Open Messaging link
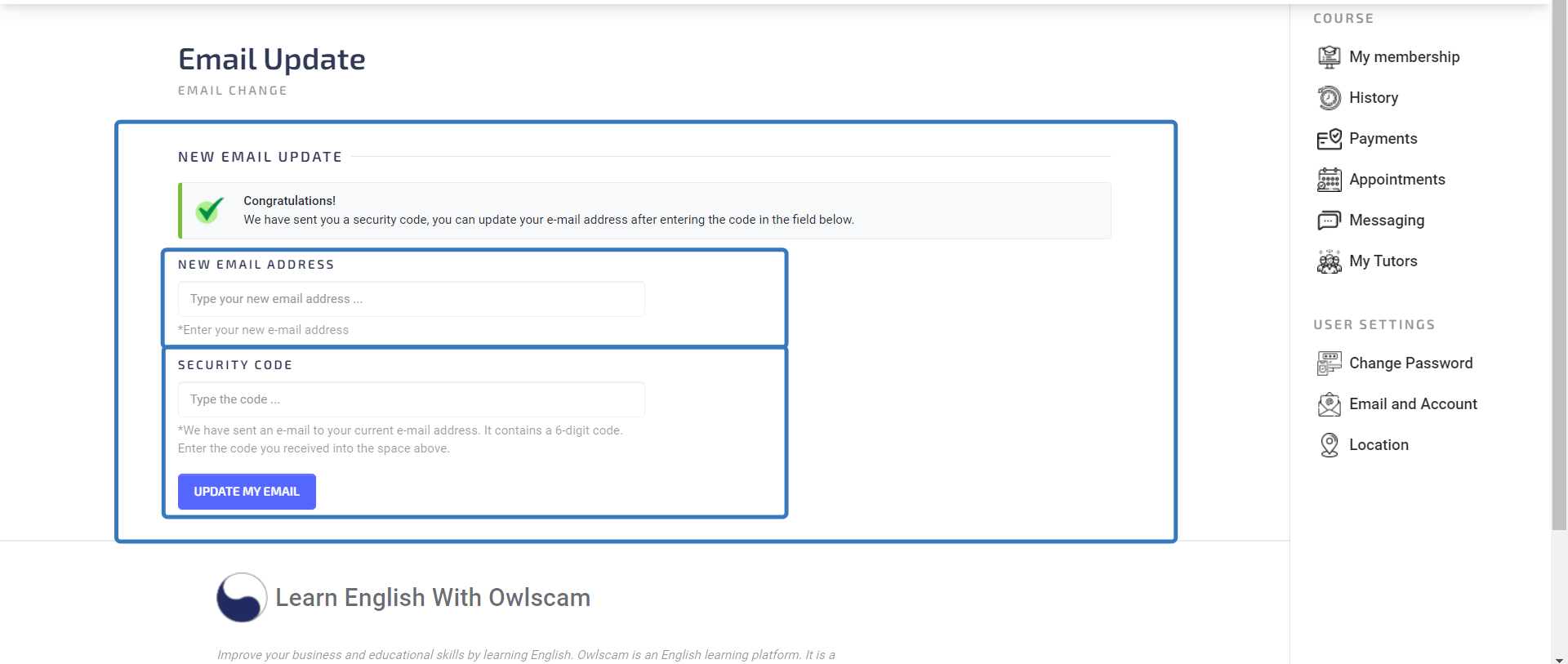Screen dimensions: 1568x664 pos(1386,221)
